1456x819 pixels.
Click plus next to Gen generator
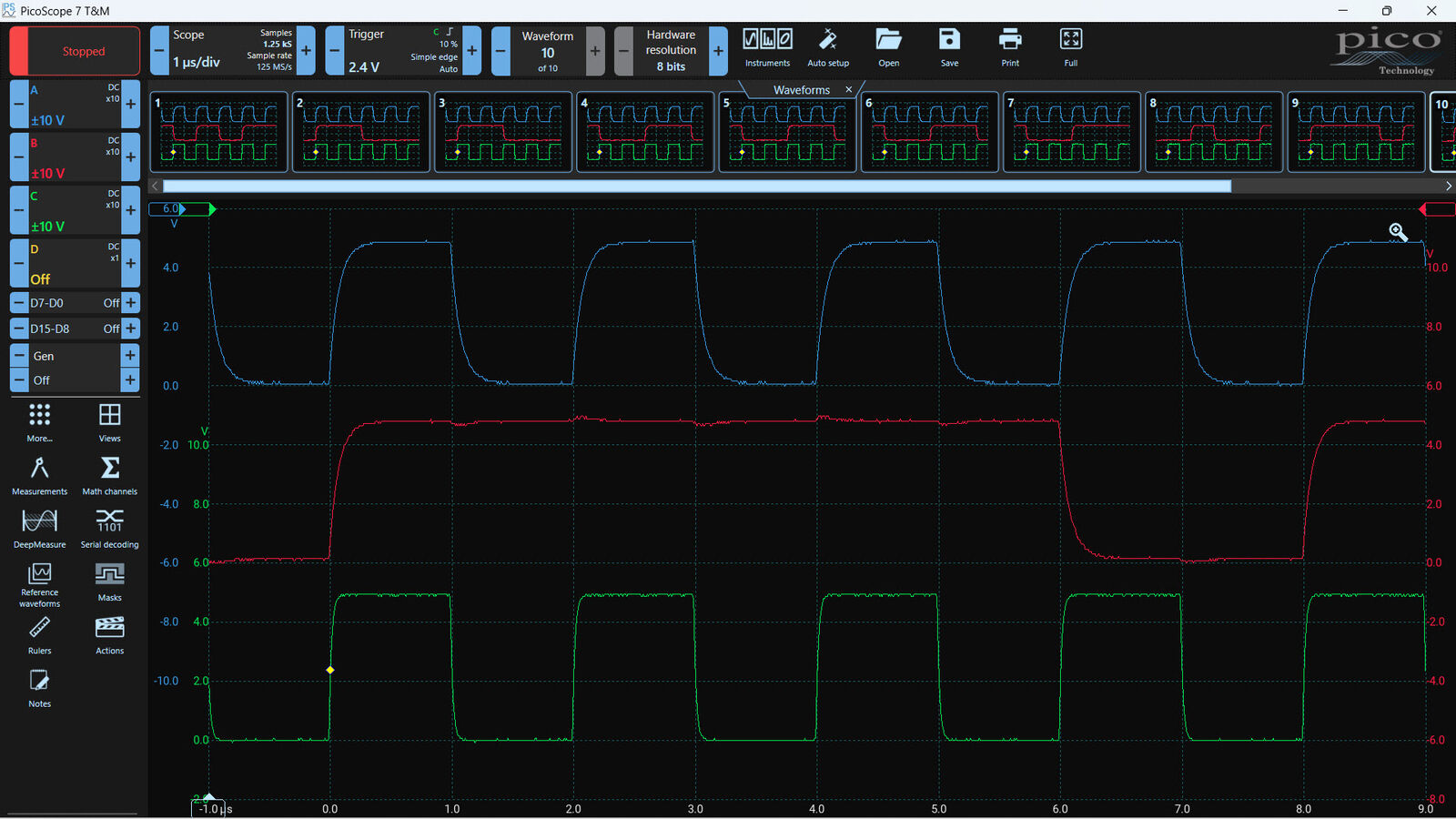(x=131, y=356)
